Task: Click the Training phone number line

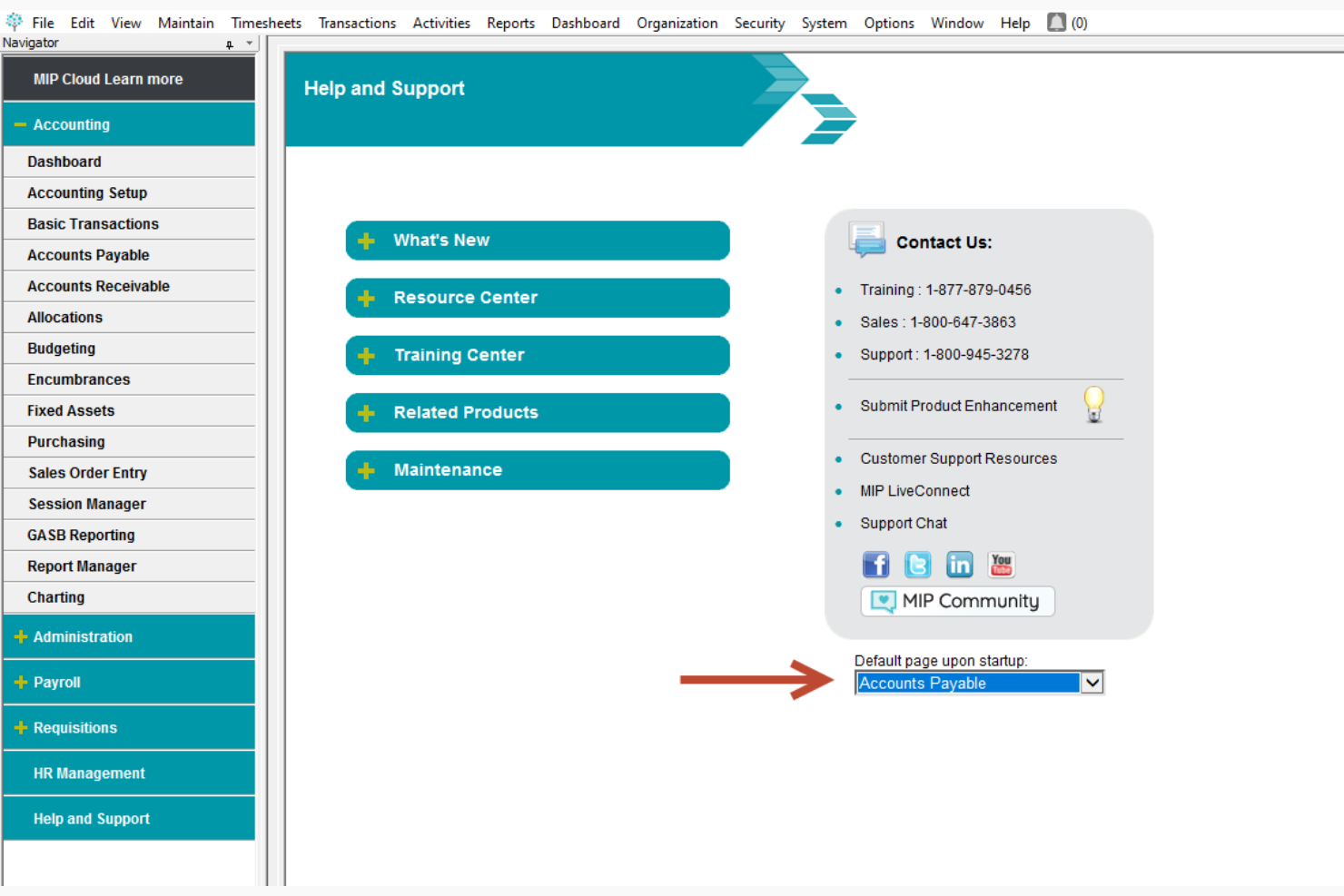Action: (945, 290)
